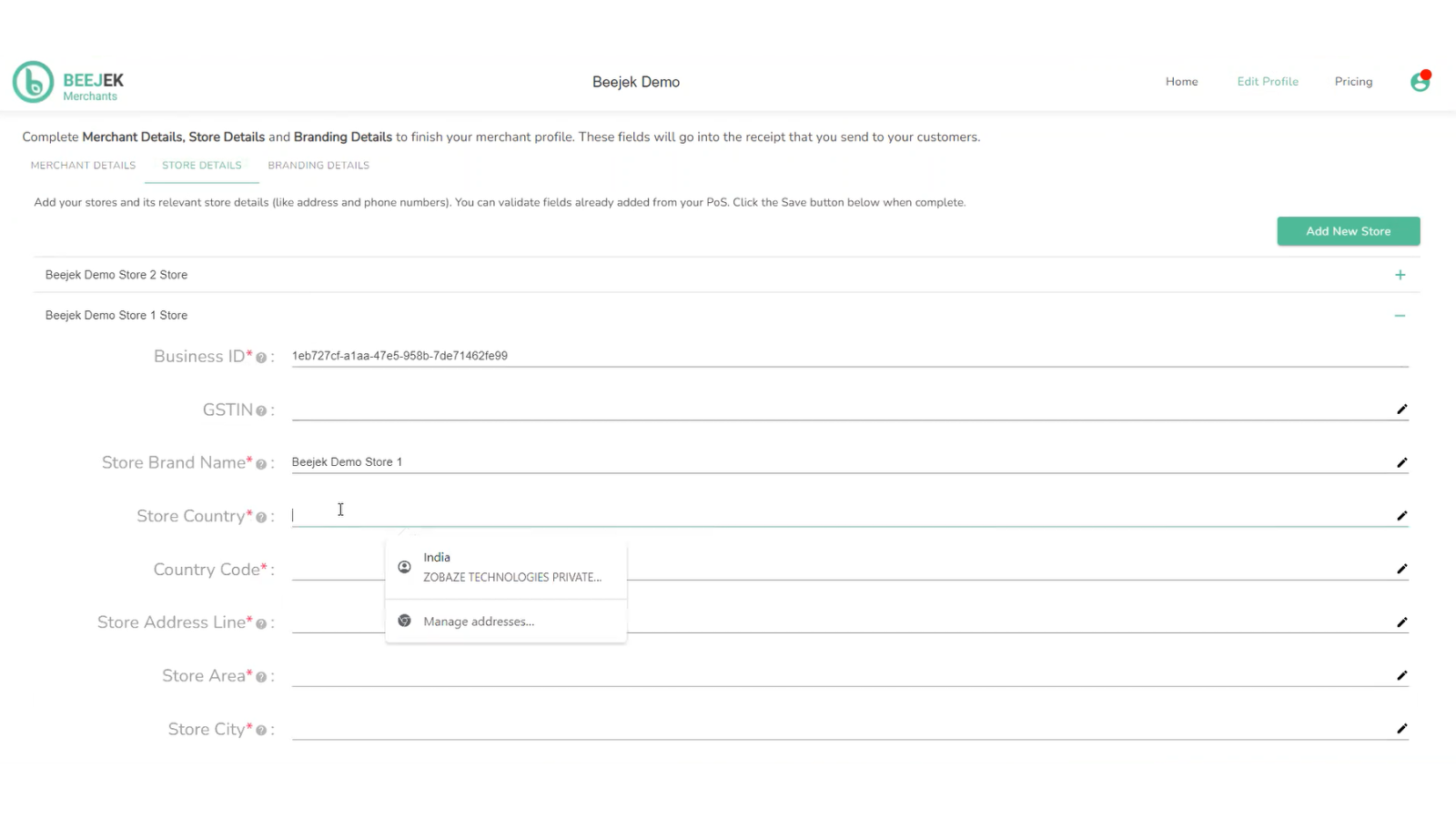Click the pencil icon for Country Code
The width and height of the screenshot is (1456, 819).
[1401, 569]
